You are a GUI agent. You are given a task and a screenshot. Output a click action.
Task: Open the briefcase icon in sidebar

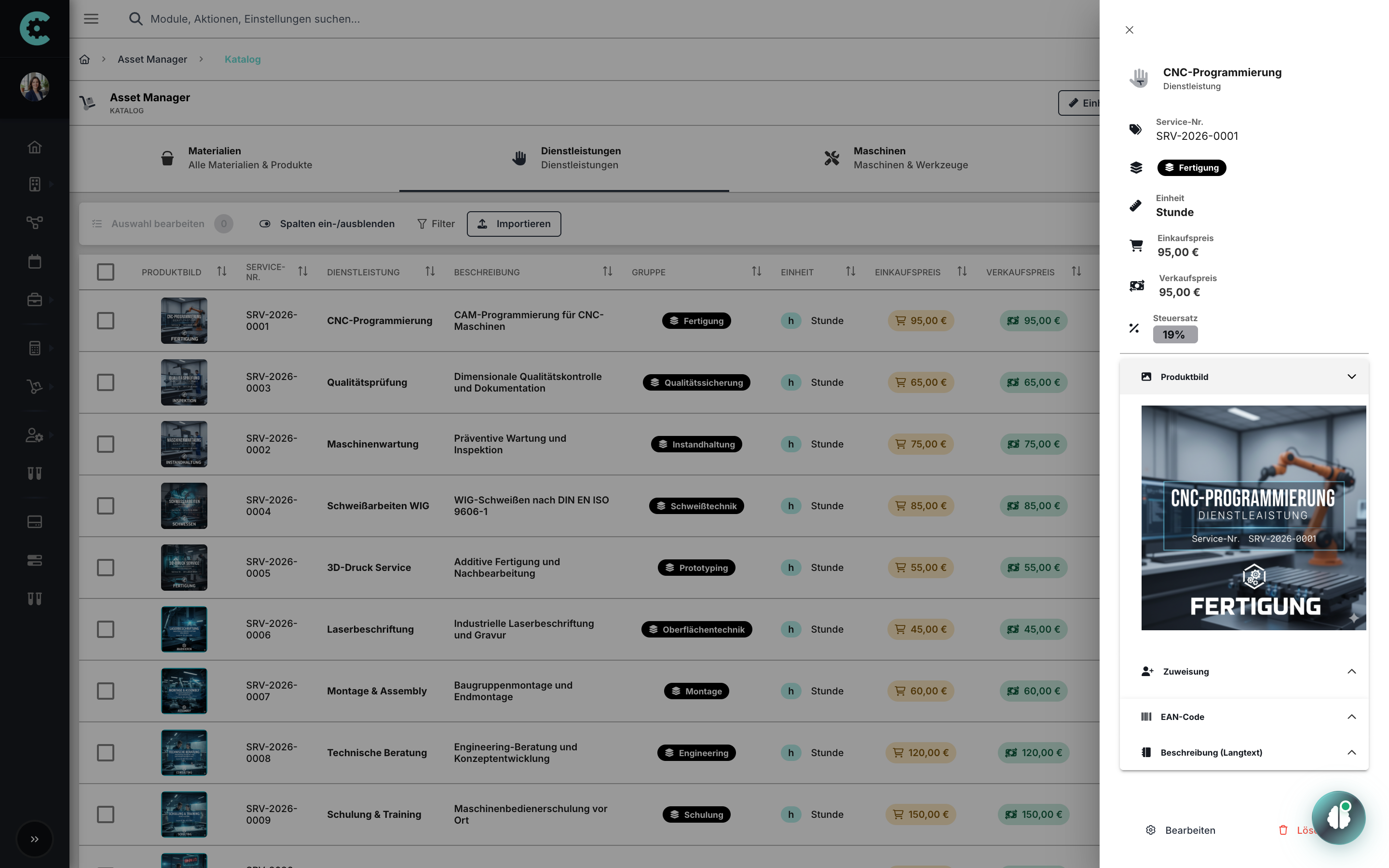[34, 299]
